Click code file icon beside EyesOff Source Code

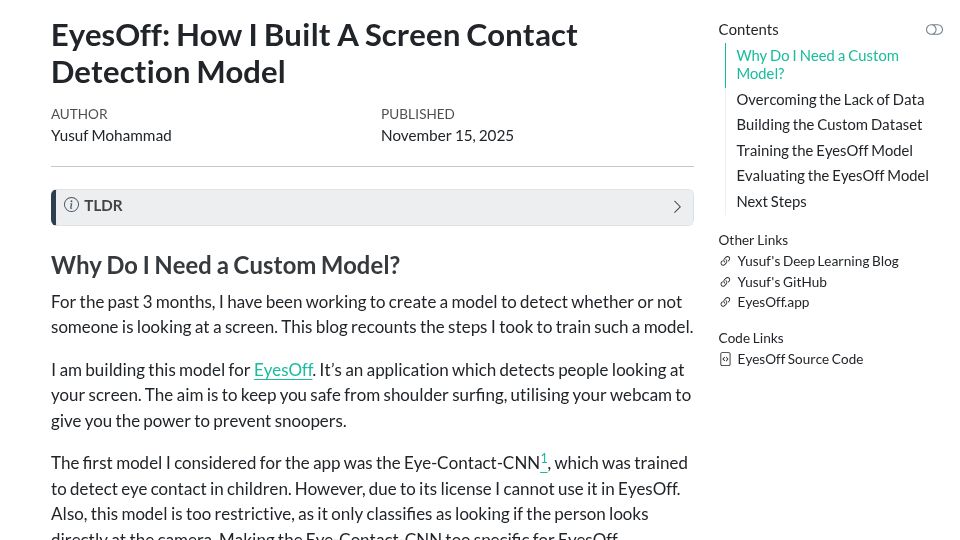(725, 359)
